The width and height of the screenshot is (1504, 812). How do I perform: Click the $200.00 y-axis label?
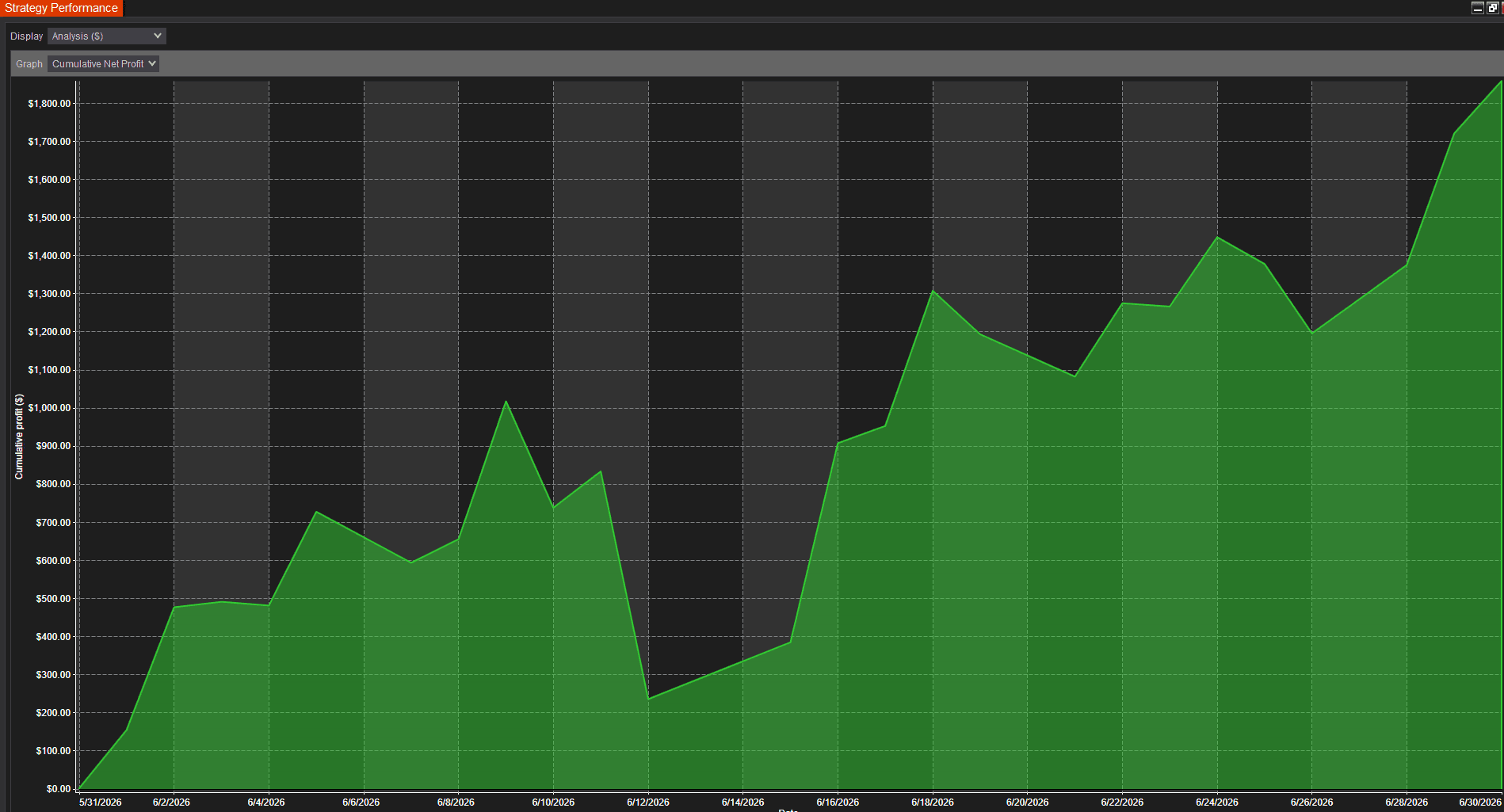pyautogui.click(x=53, y=713)
